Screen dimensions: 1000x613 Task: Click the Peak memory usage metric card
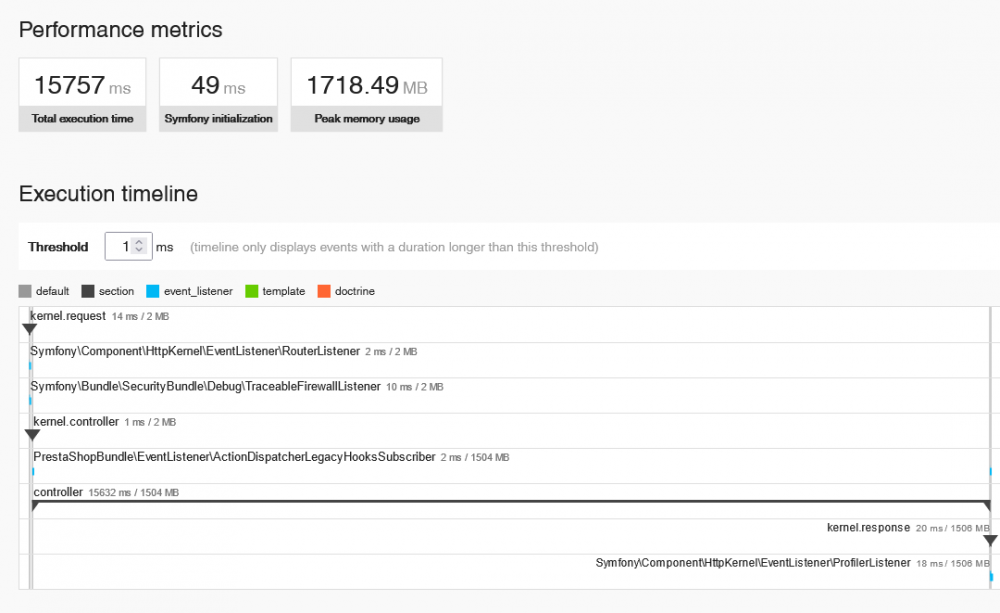pos(365,93)
